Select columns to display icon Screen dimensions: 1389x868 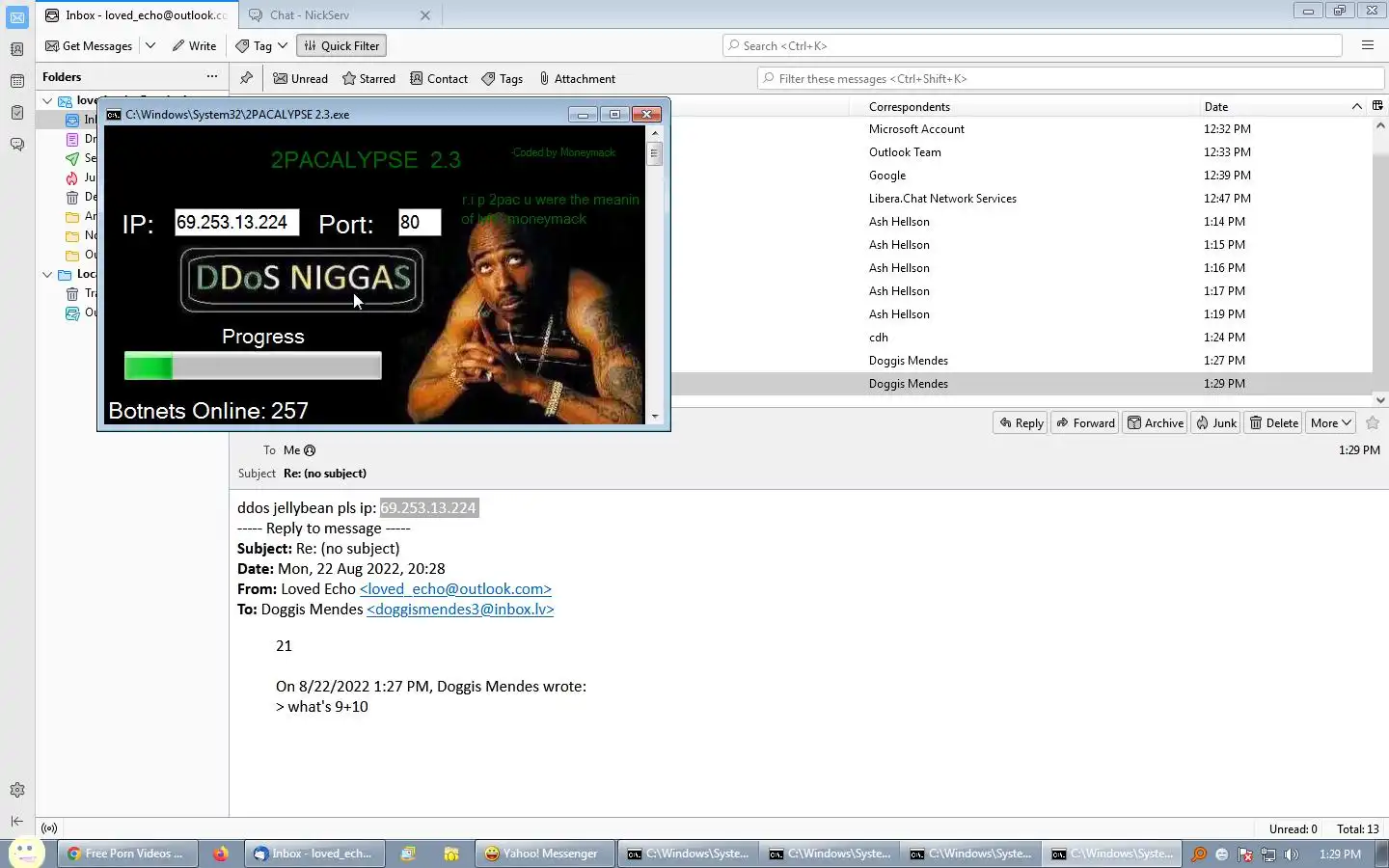click(1377, 106)
